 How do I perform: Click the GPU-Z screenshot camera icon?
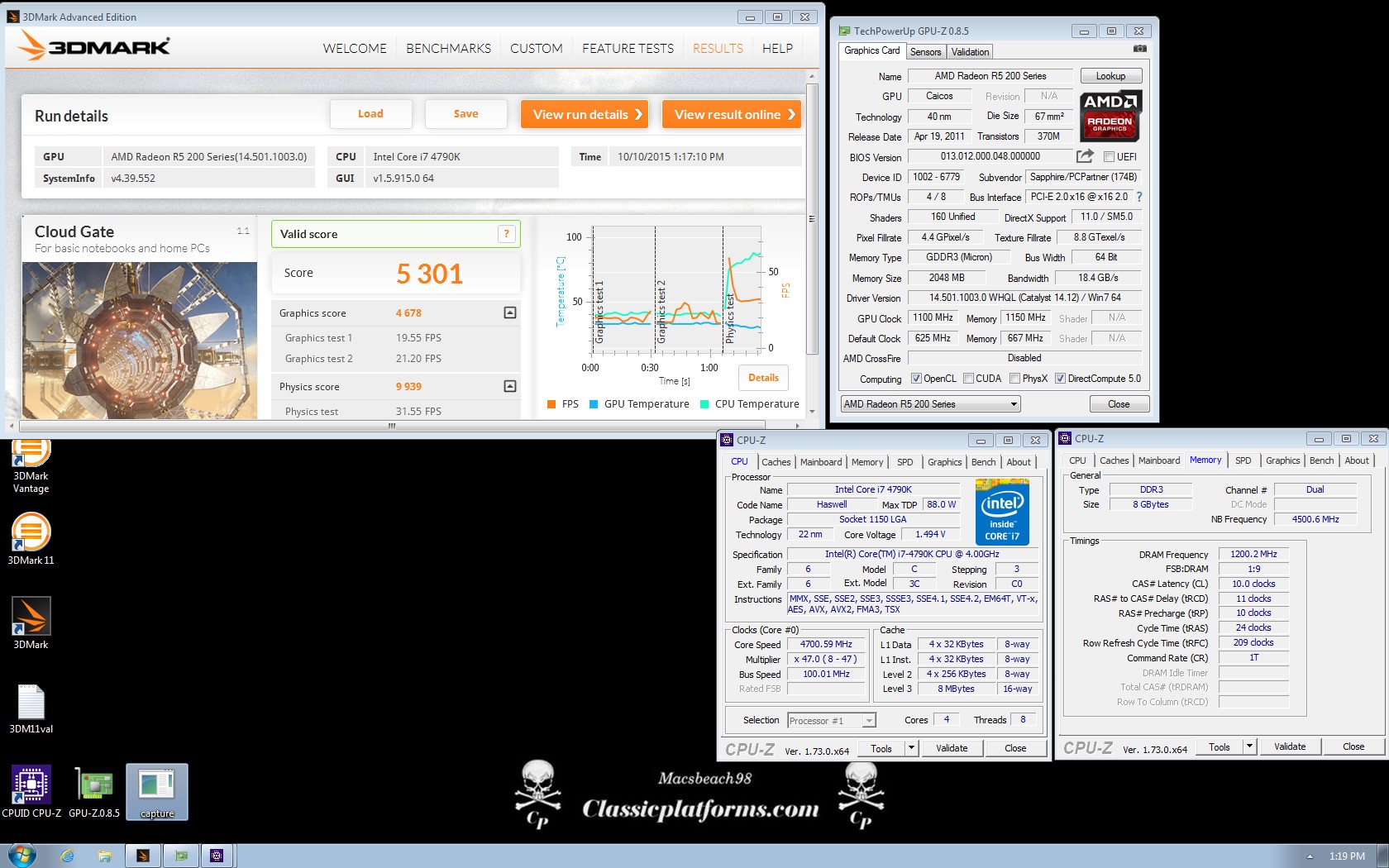click(x=1140, y=49)
